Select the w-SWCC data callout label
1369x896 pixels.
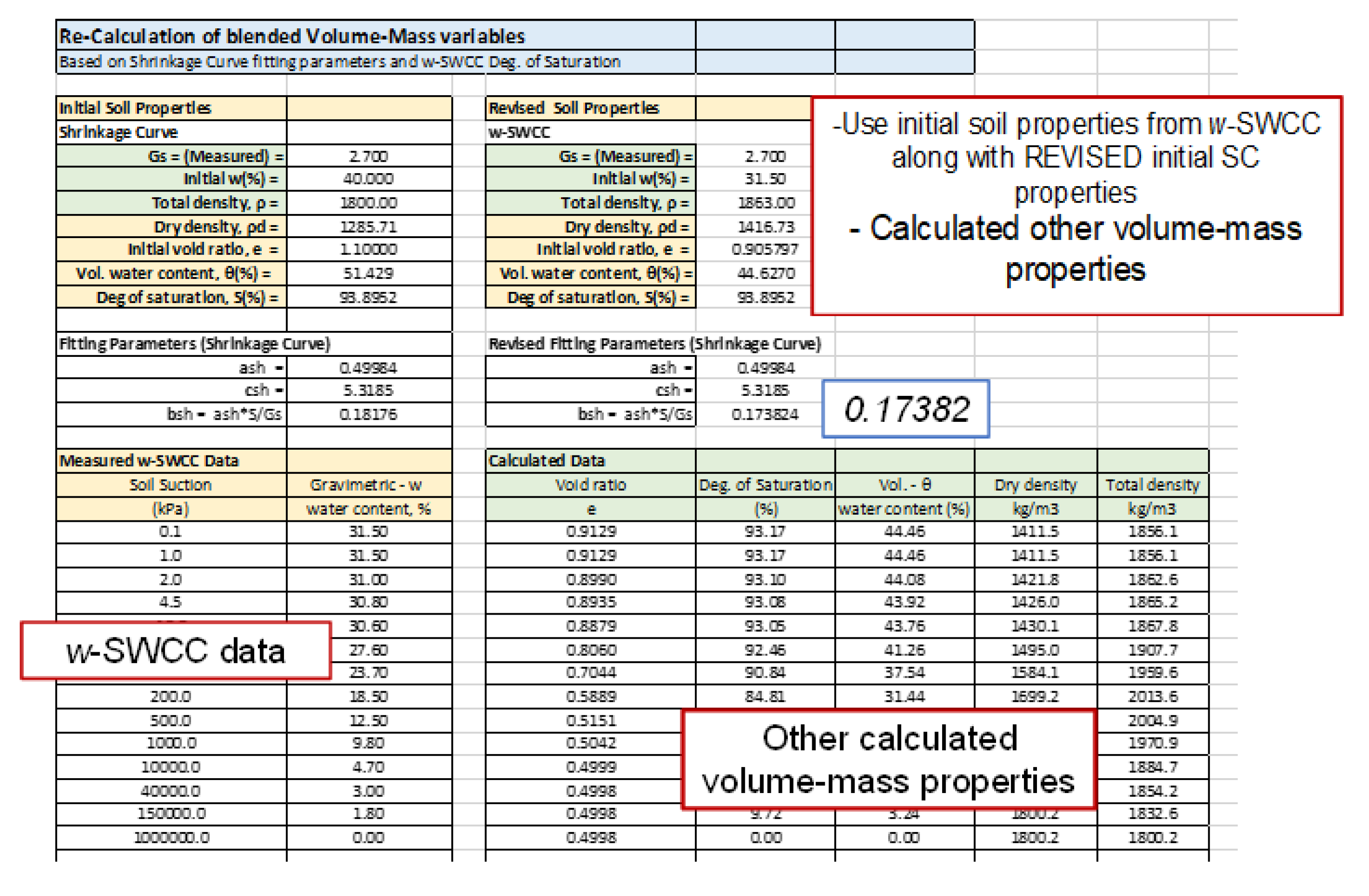[176, 651]
